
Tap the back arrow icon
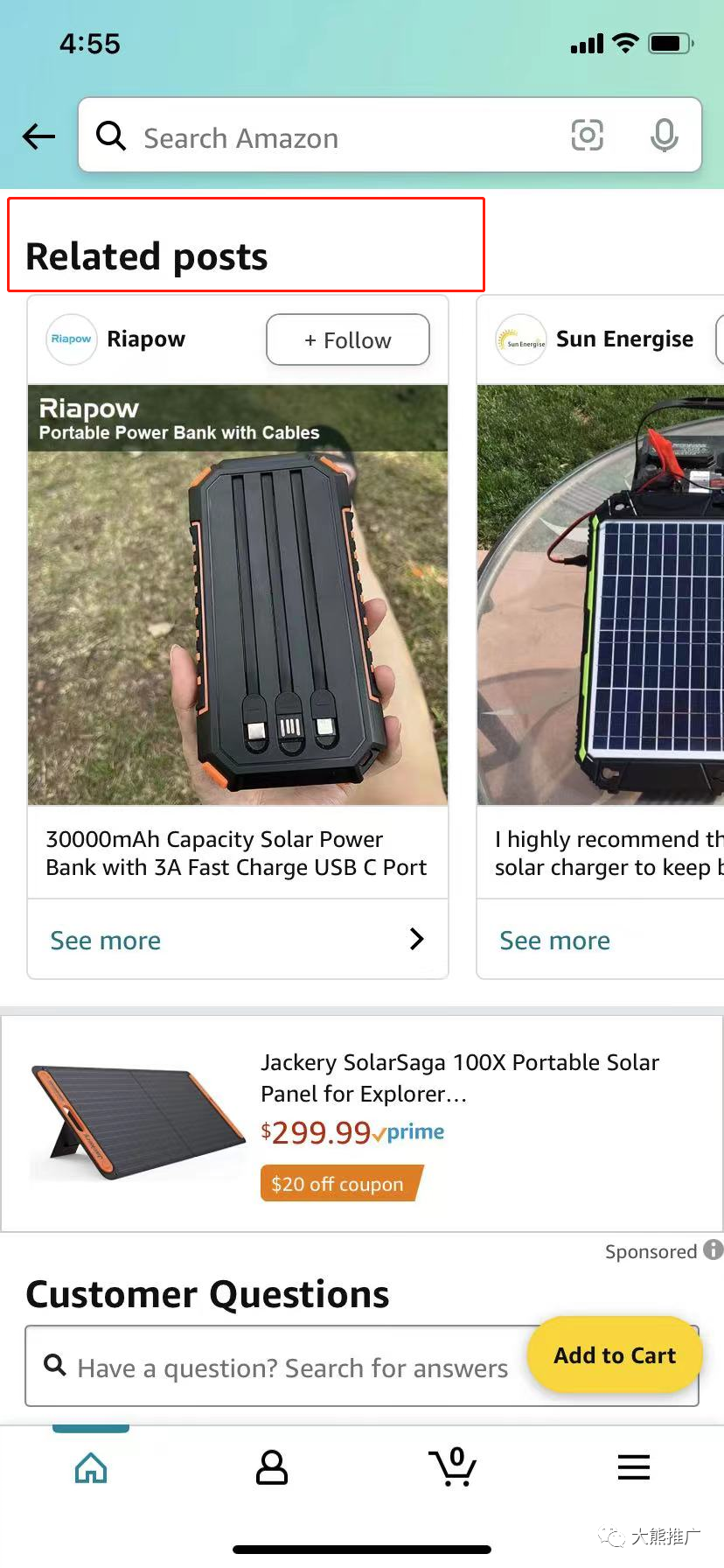tap(39, 136)
